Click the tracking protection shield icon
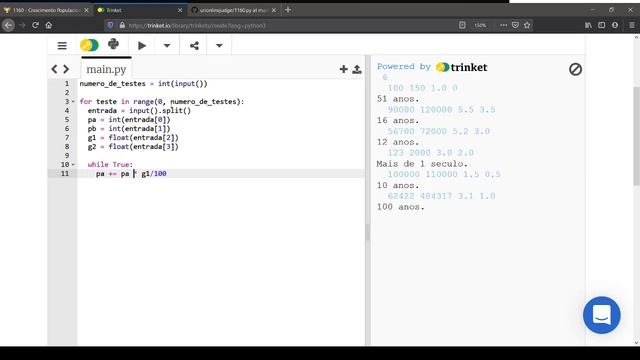 [x=110, y=25]
